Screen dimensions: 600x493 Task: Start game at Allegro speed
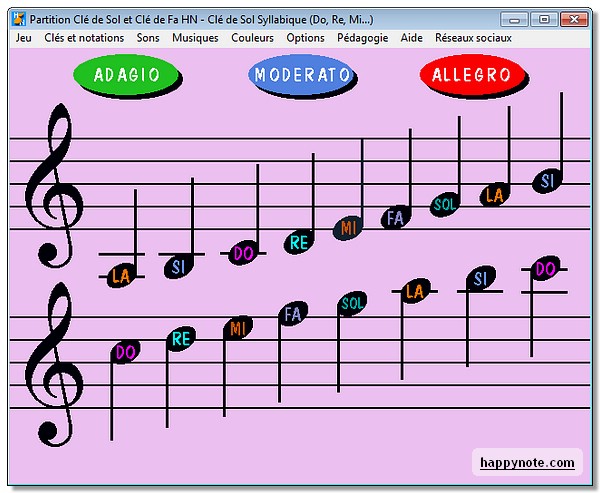[472, 75]
